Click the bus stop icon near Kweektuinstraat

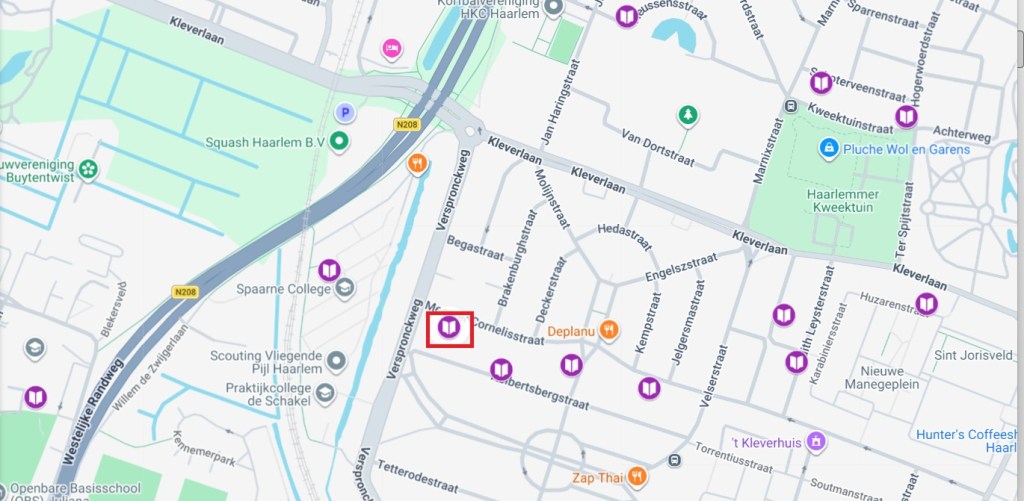point(792,105)
